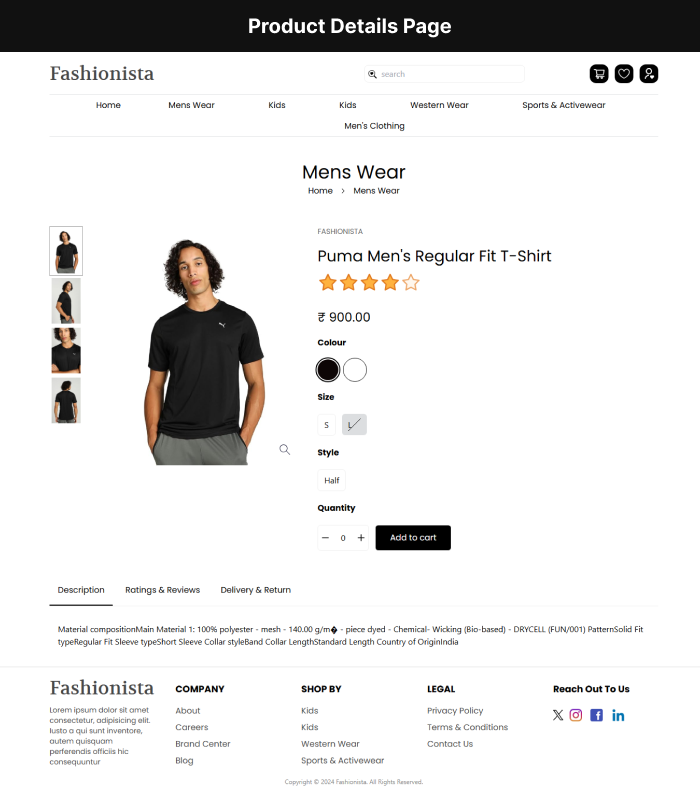Viewport: 700px width, 796px height.
Task: Open the wishlist heart icon
Action: pyautogui.click(x=624, y=74)
